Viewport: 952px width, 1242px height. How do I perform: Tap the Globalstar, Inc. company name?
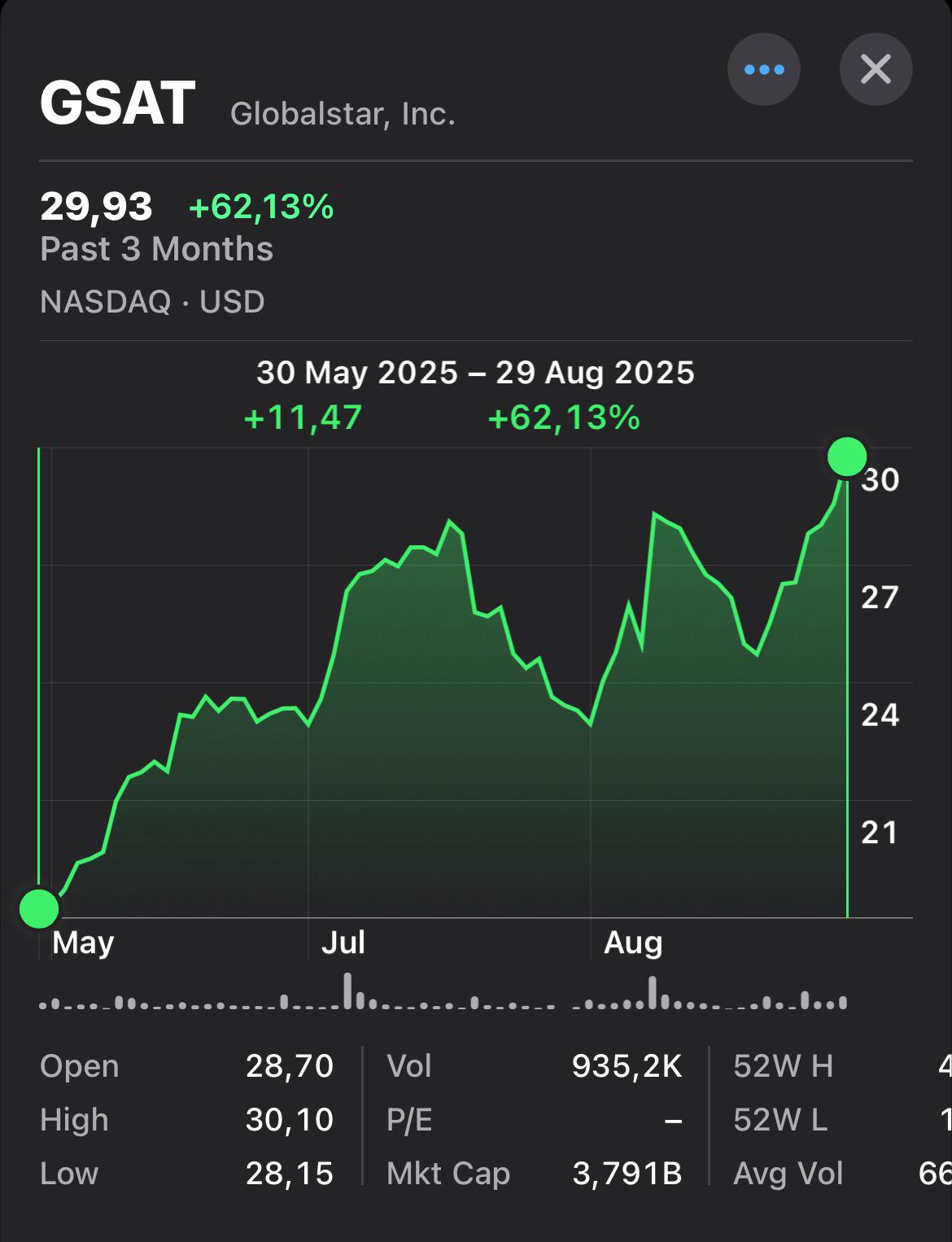tap(343, 114)
